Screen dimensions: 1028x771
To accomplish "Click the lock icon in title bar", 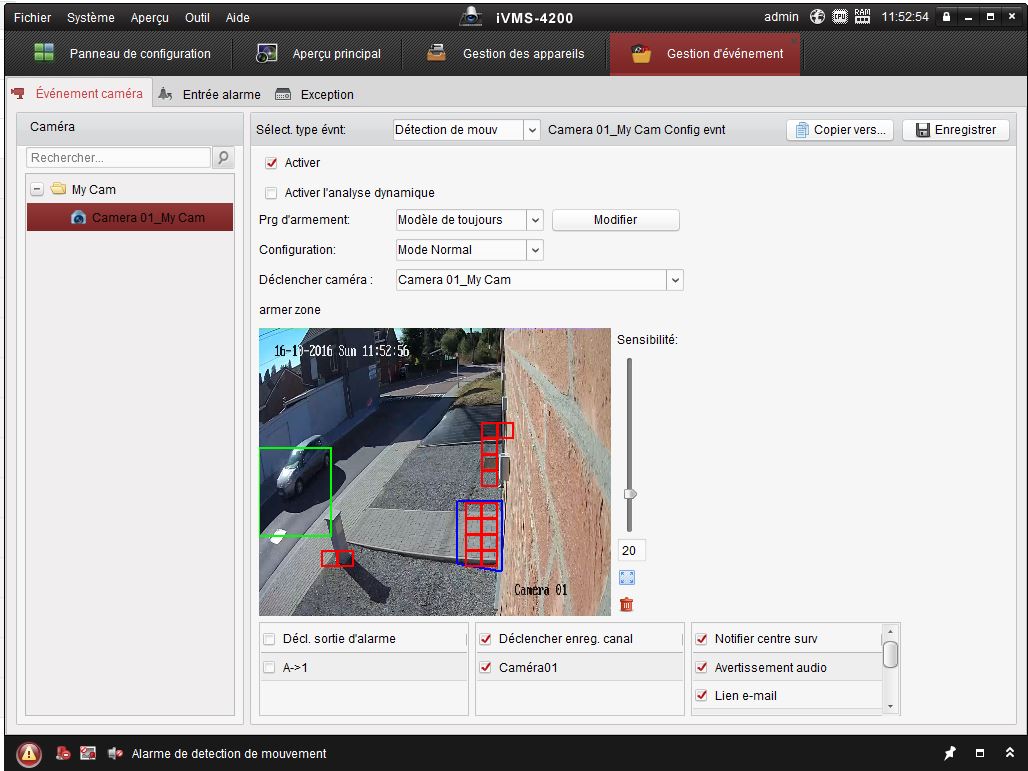I will 946,17.
